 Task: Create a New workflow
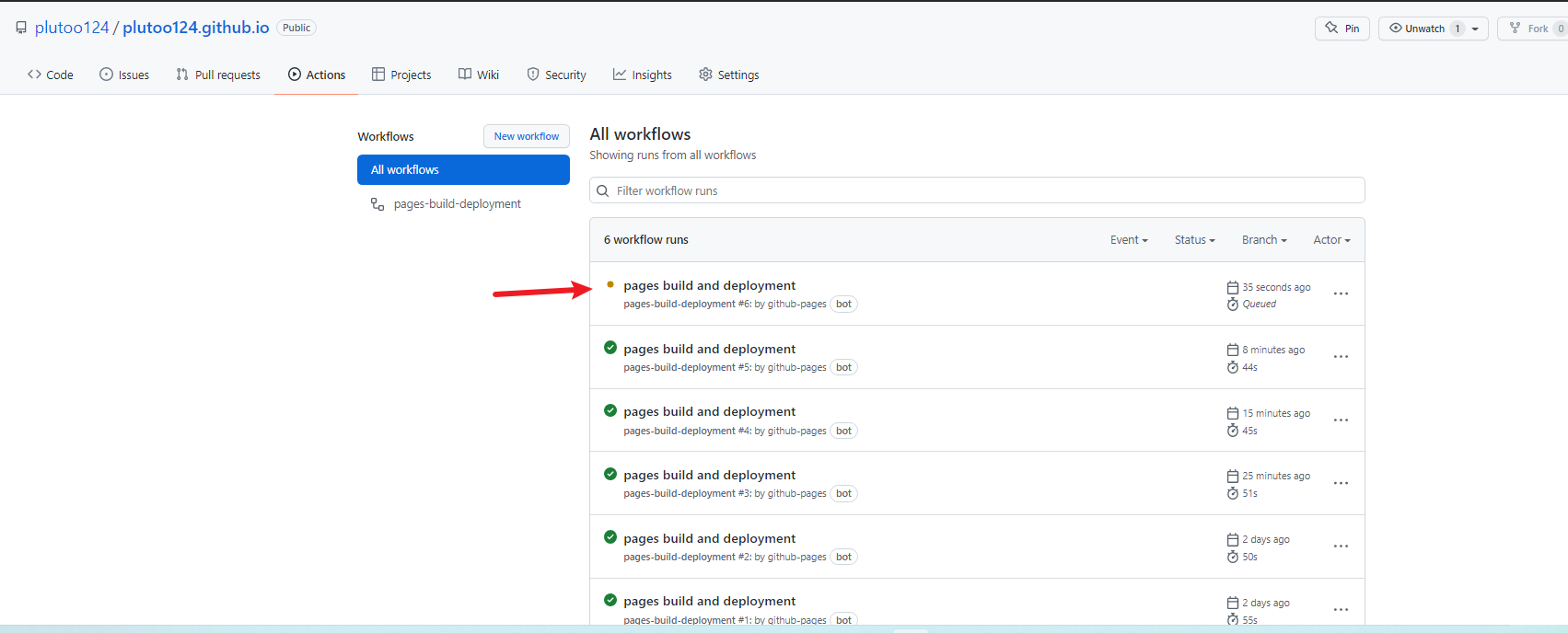[527, 136]
